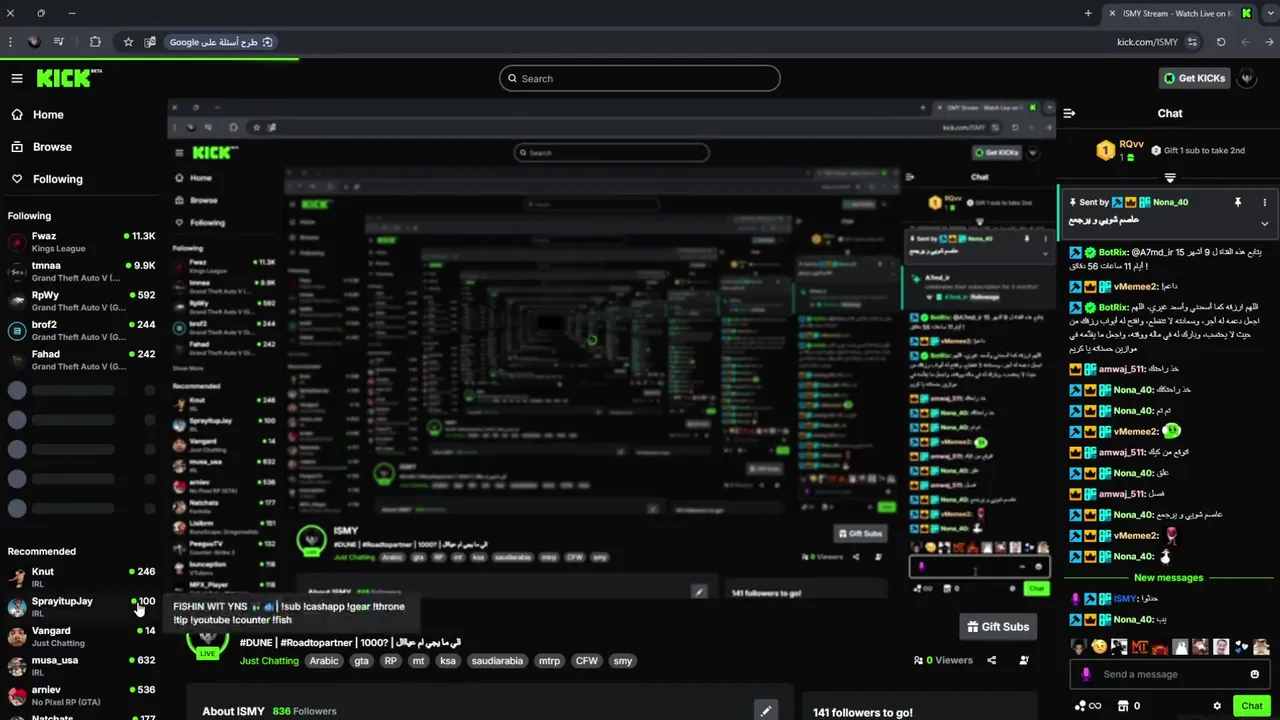Viewport: 1280px width, 720px height.
Task: Select tmnaa channel in Following list
Action: [81, 271]
